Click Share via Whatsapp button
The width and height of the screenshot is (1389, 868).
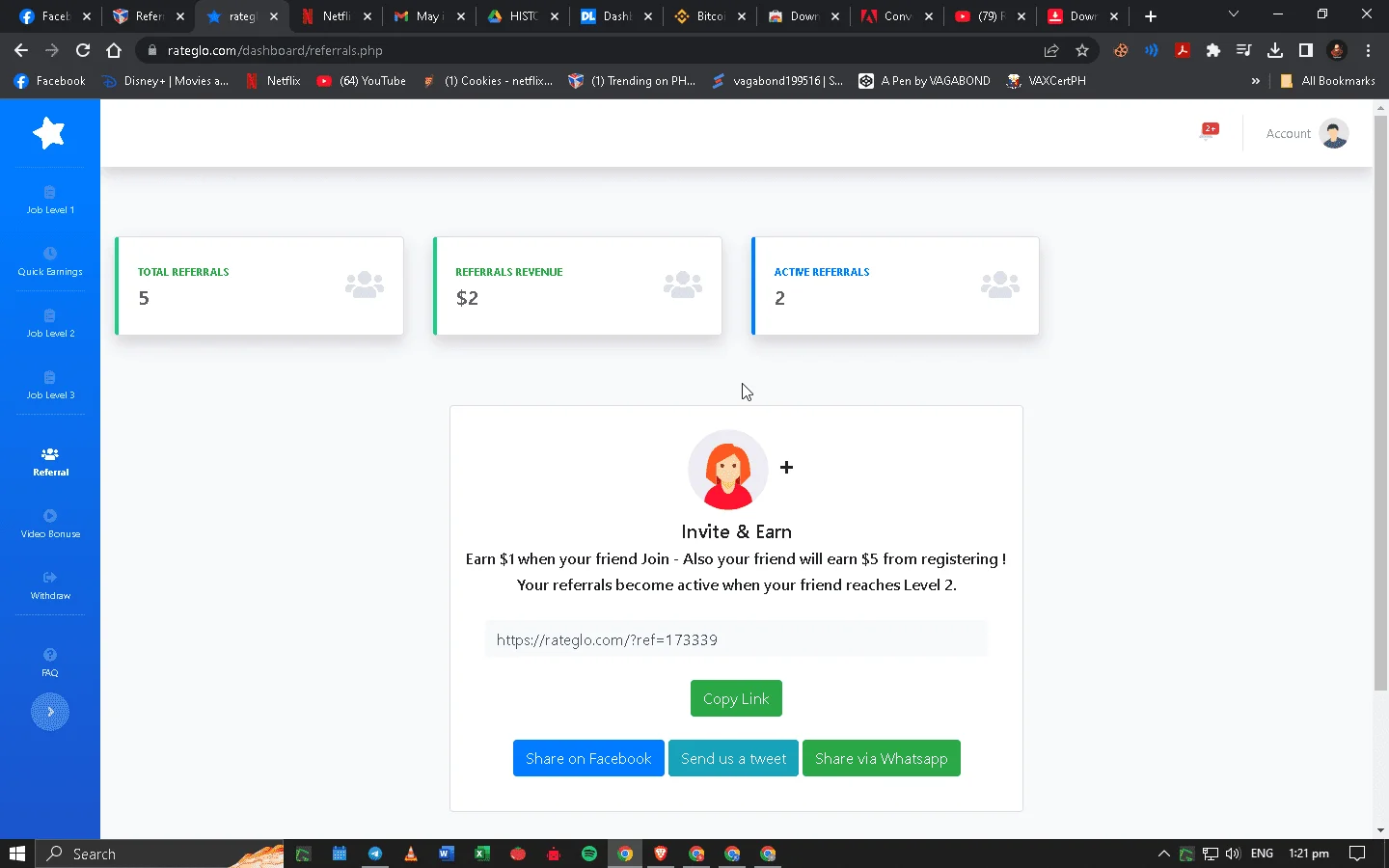tap(881, 758)
